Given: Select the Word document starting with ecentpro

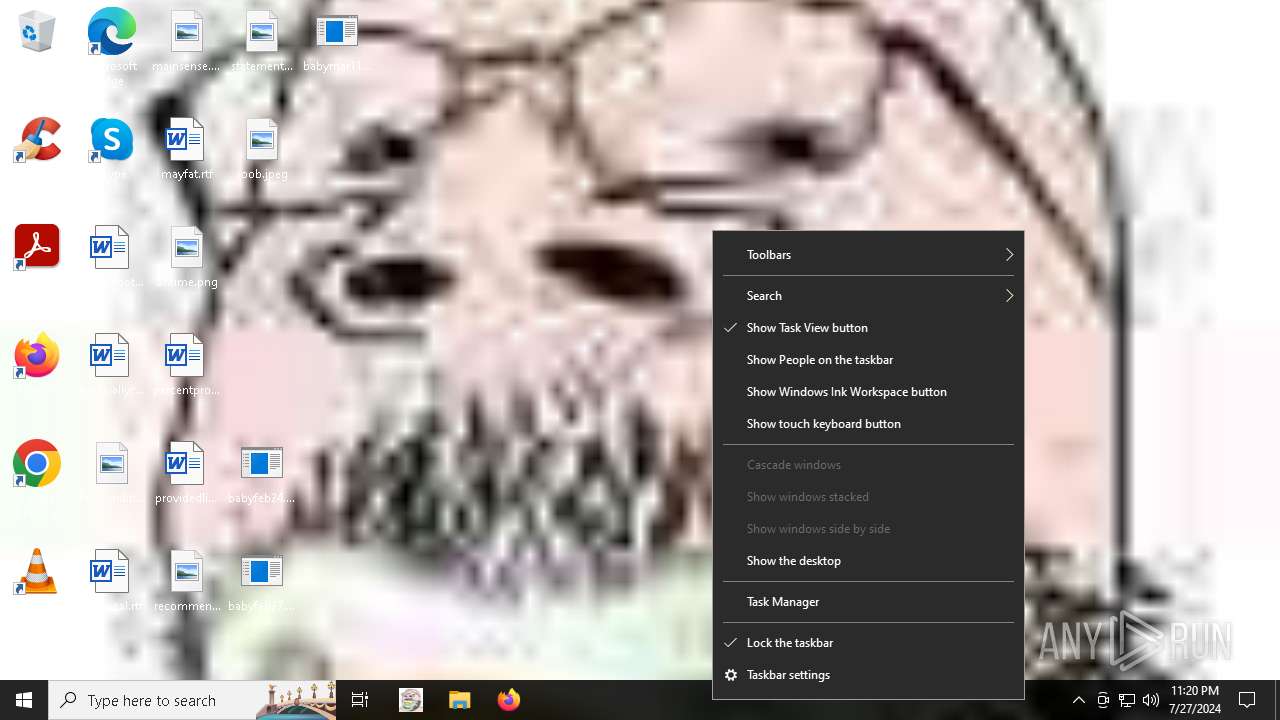Looking at the screenshot, I should pos(186,366).
